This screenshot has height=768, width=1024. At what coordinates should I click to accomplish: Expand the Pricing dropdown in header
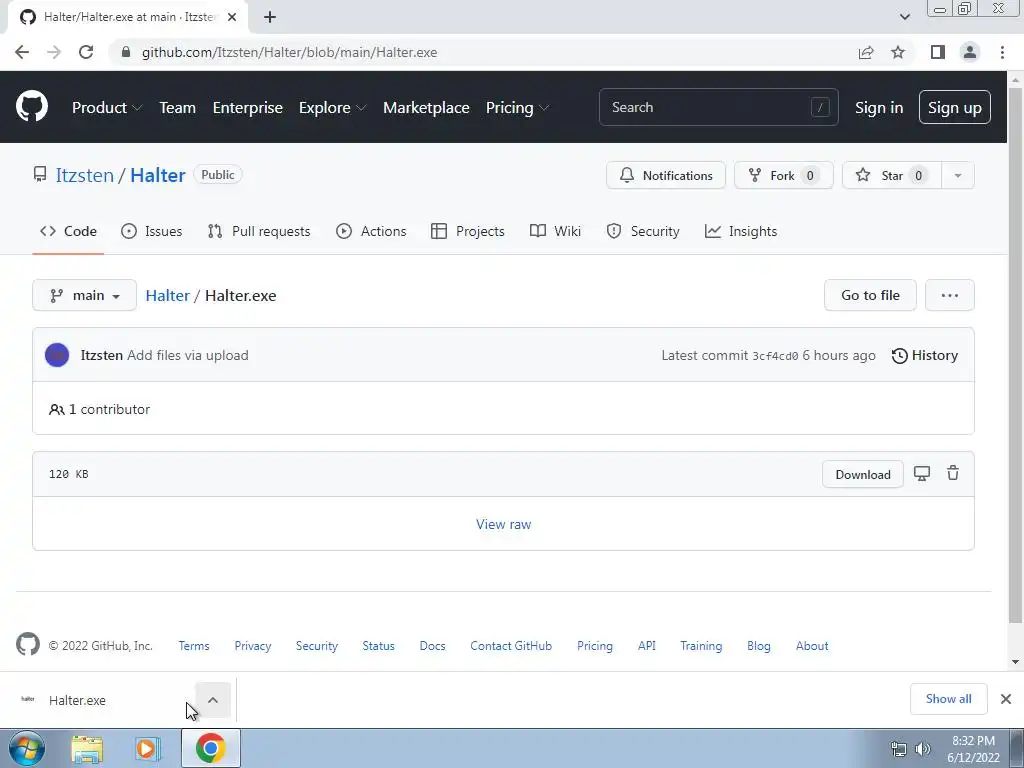[517, 108]
